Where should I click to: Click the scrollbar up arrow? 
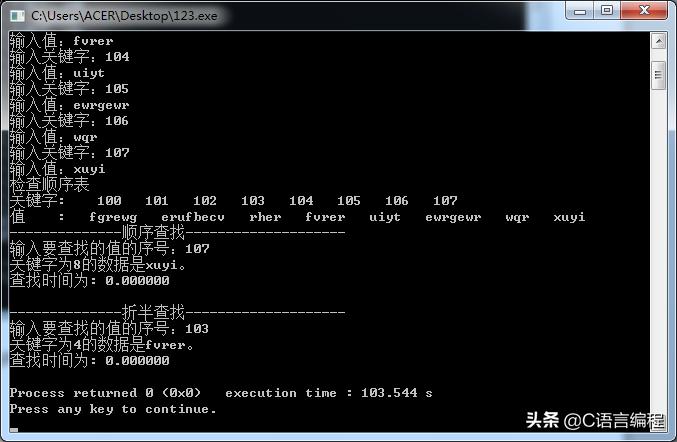point(658,42)
